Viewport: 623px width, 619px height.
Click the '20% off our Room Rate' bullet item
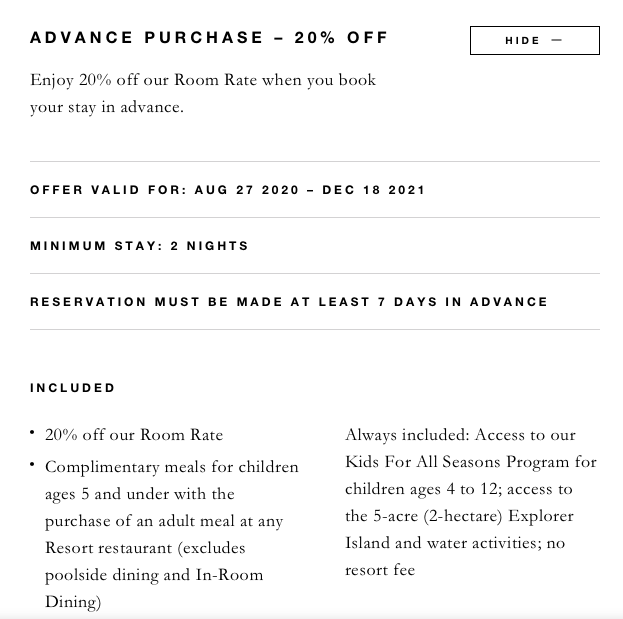click(x=134, y=435)
